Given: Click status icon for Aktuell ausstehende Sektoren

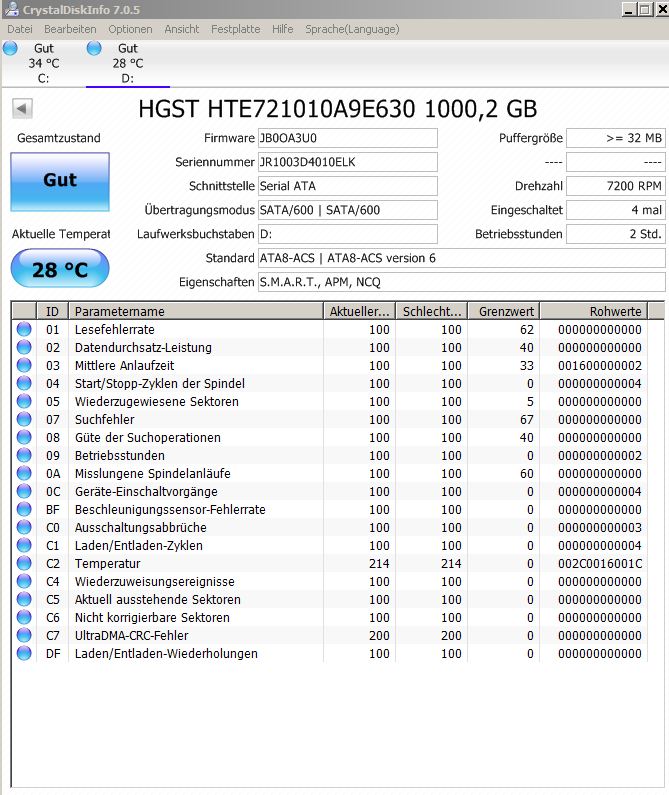Looking at the screenshot, I should pyautogui.click(x=24, y=599).
